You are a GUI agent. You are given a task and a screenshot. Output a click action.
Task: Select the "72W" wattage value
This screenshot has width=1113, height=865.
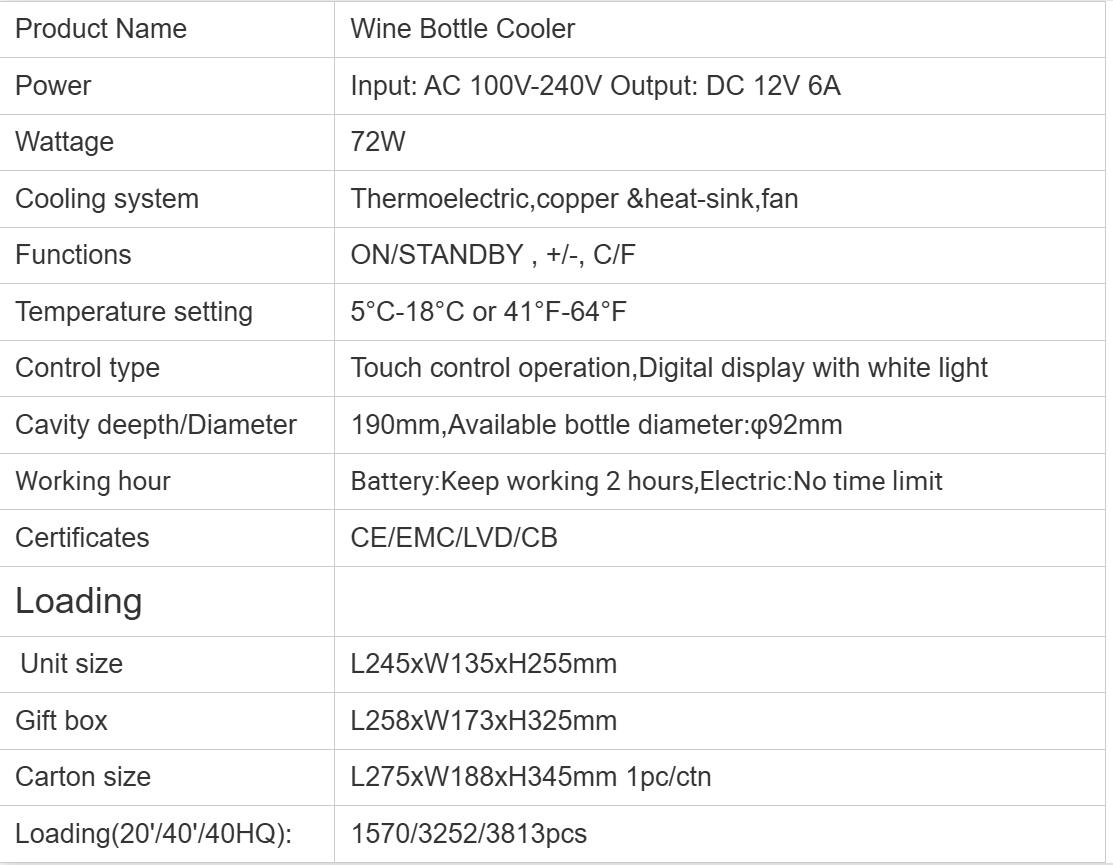coord(378,142)
